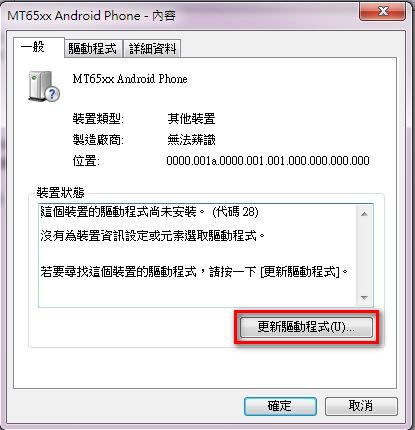Click the 製造廠商 label

98,140
